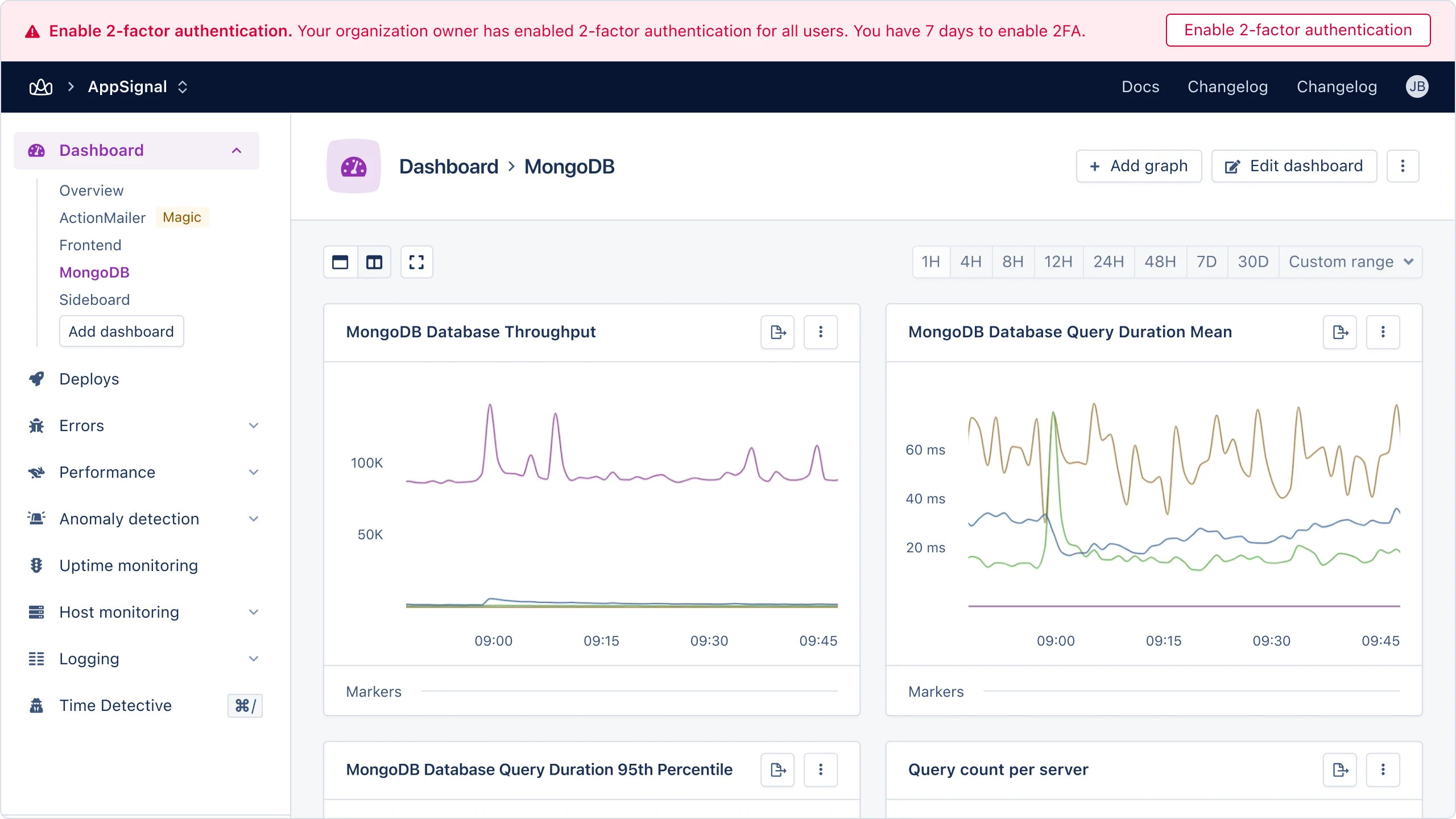Select the 1H time range
This screenshot has height=819, width=1456.
coord(931,262)
